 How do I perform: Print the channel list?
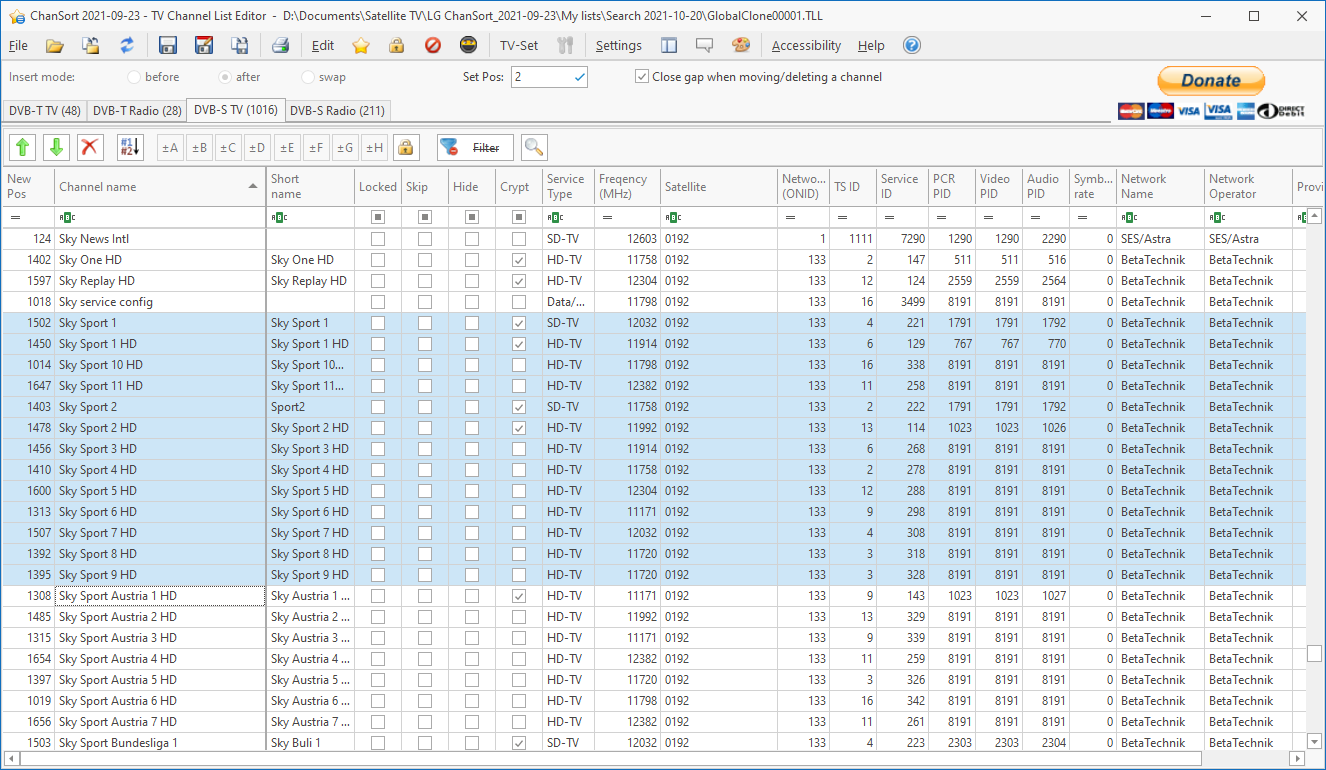281,45
